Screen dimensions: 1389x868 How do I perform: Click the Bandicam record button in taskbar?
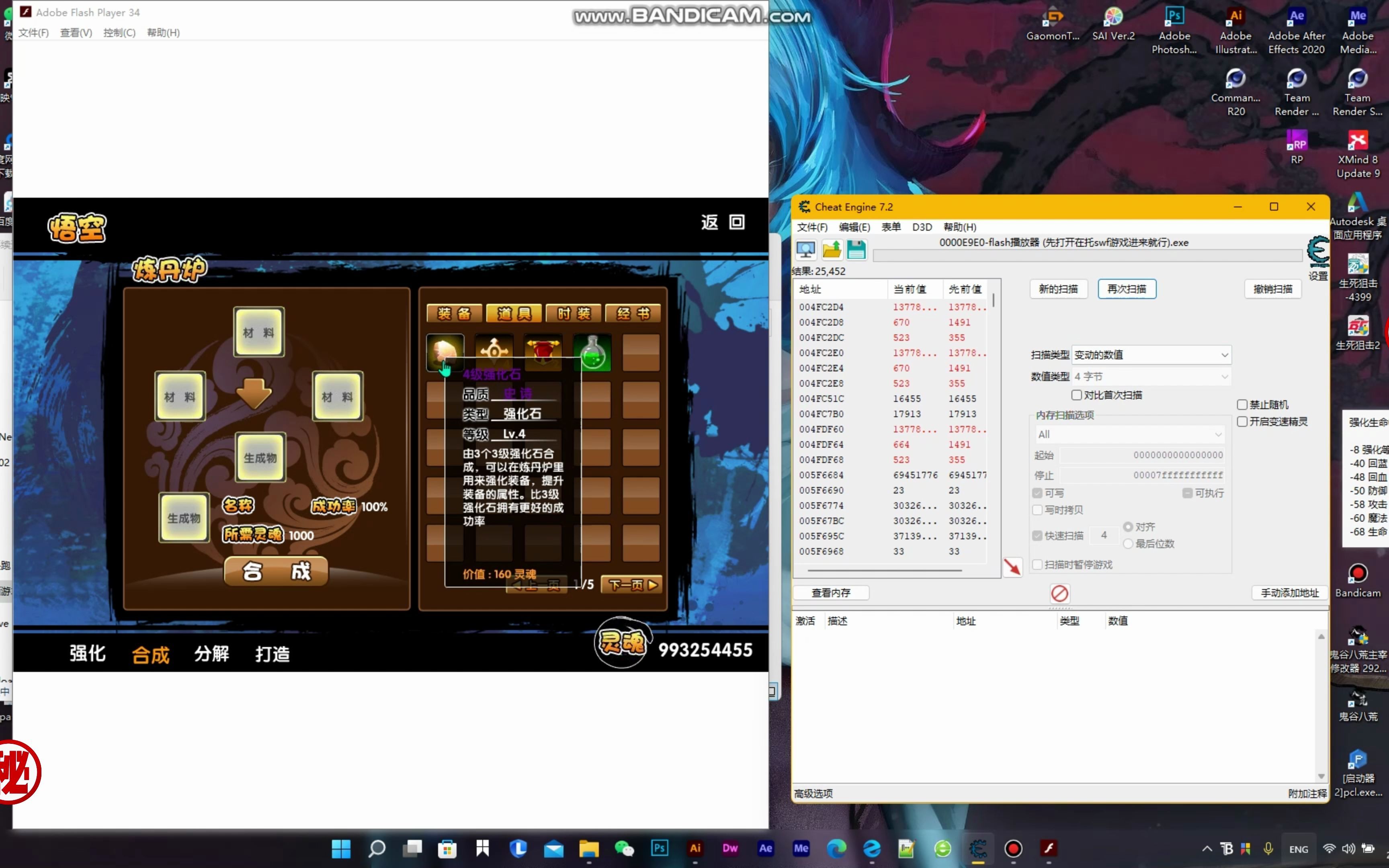[1013, 848]
